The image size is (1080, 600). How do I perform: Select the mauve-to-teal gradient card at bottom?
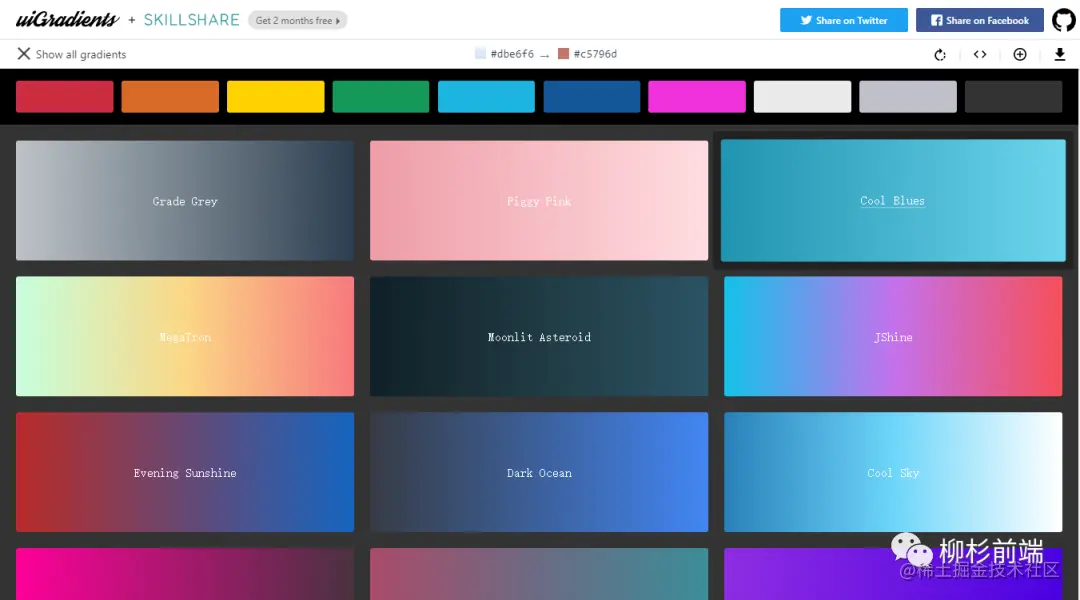click(539, 574)
